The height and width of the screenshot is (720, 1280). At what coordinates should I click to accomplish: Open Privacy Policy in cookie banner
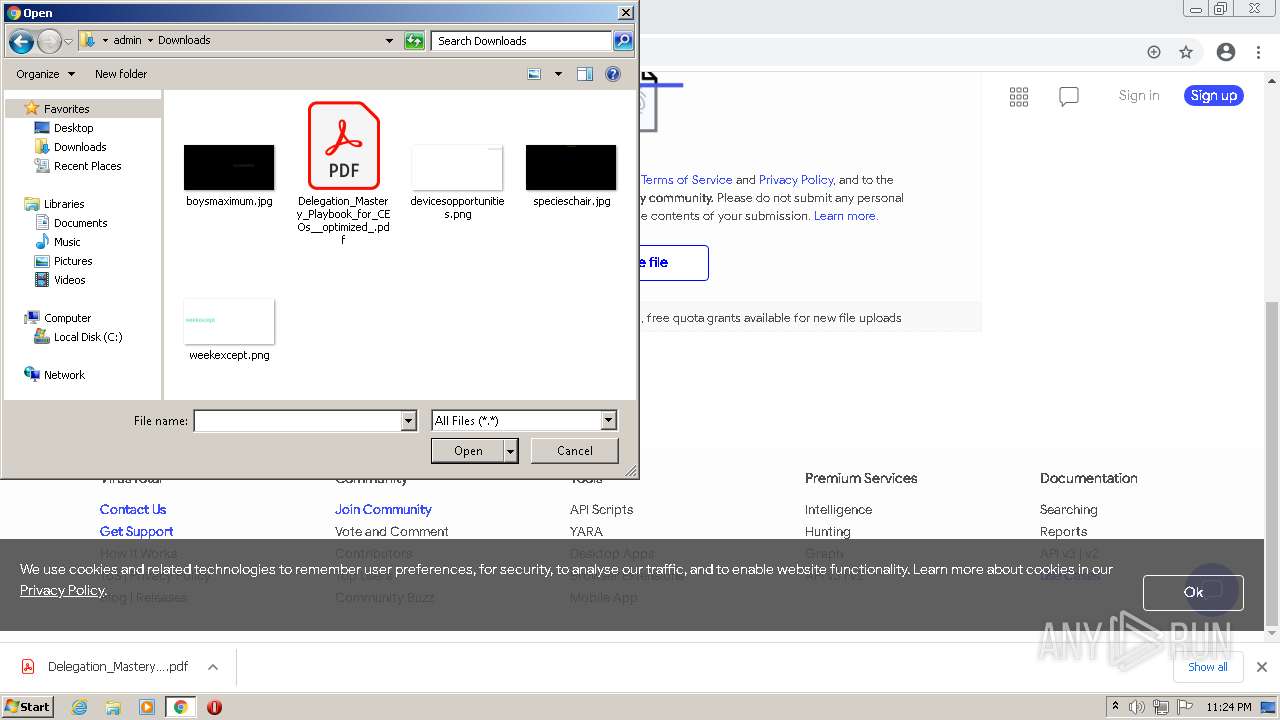[62, 590]
